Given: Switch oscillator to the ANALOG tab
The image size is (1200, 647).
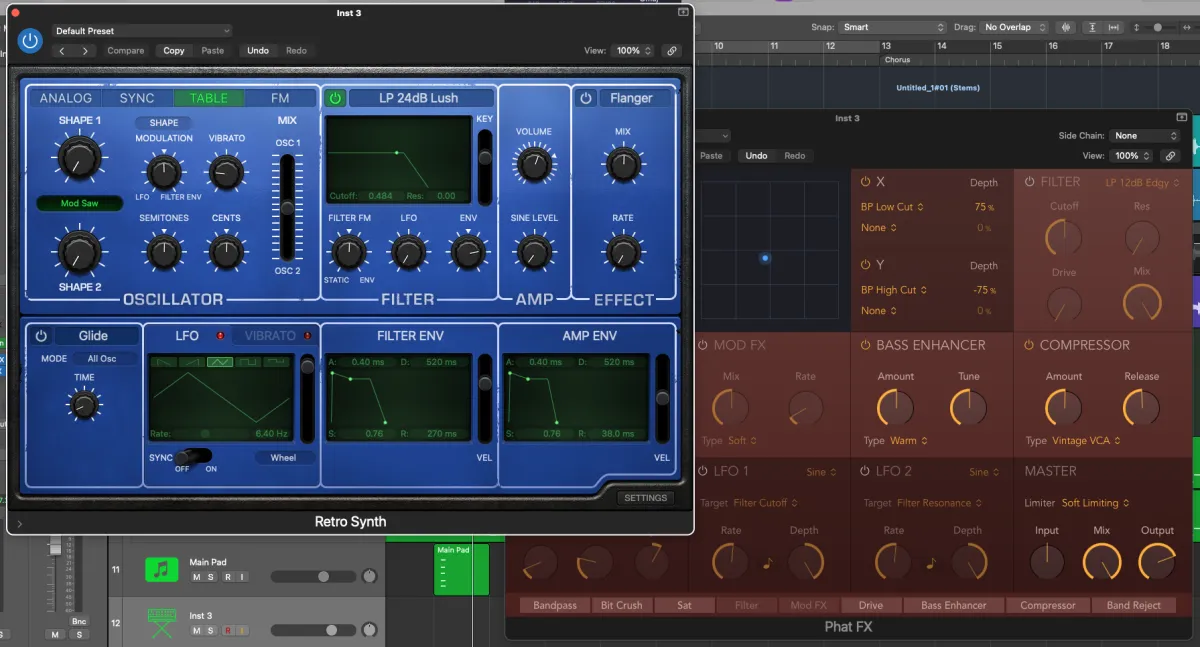Looking at the screenshot, I should [x=66, y=98].
